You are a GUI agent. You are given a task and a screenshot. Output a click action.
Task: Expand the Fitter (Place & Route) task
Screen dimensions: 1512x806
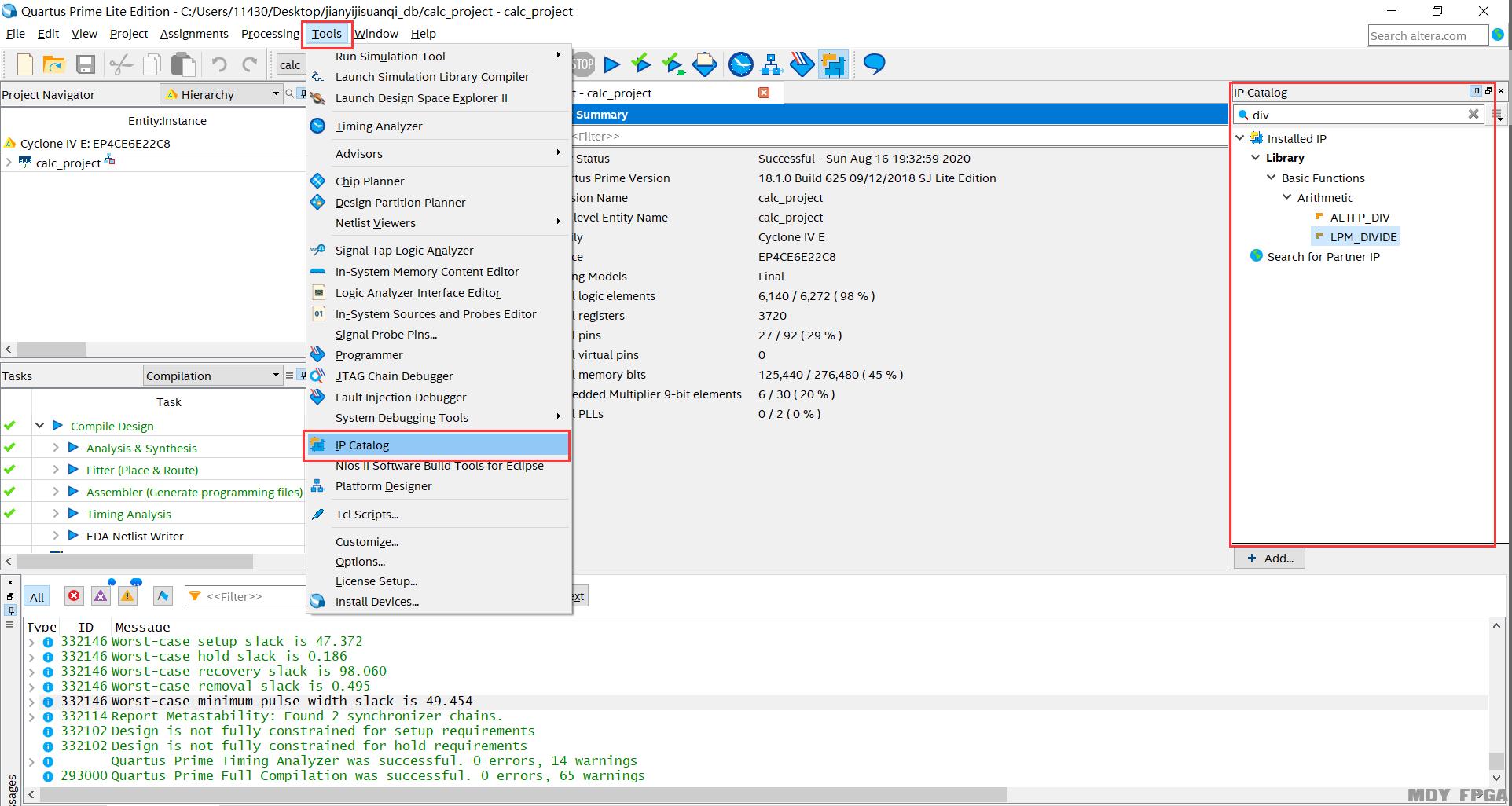56,470
